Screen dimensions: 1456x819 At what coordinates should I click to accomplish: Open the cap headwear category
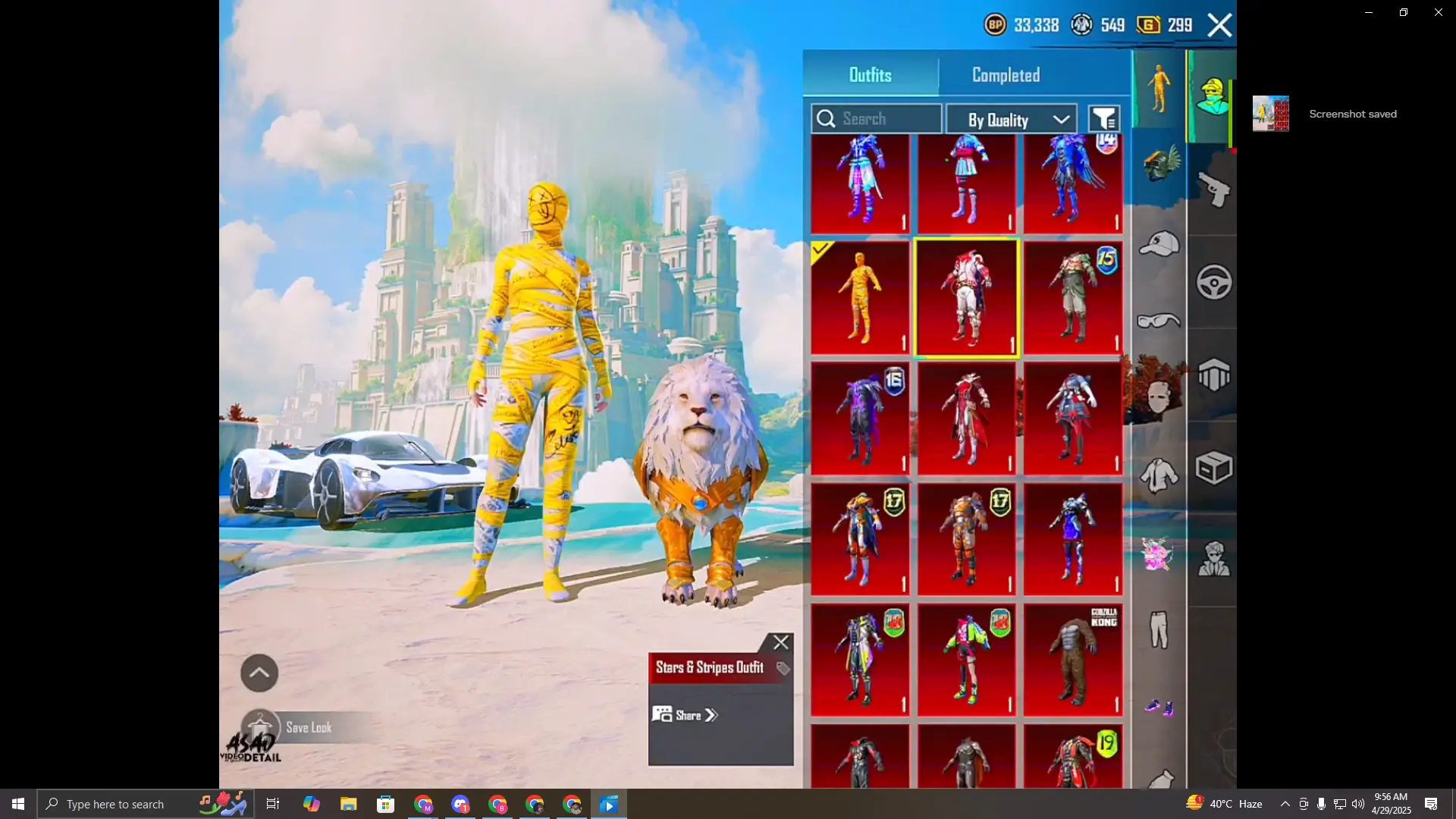coord(1159,244)
